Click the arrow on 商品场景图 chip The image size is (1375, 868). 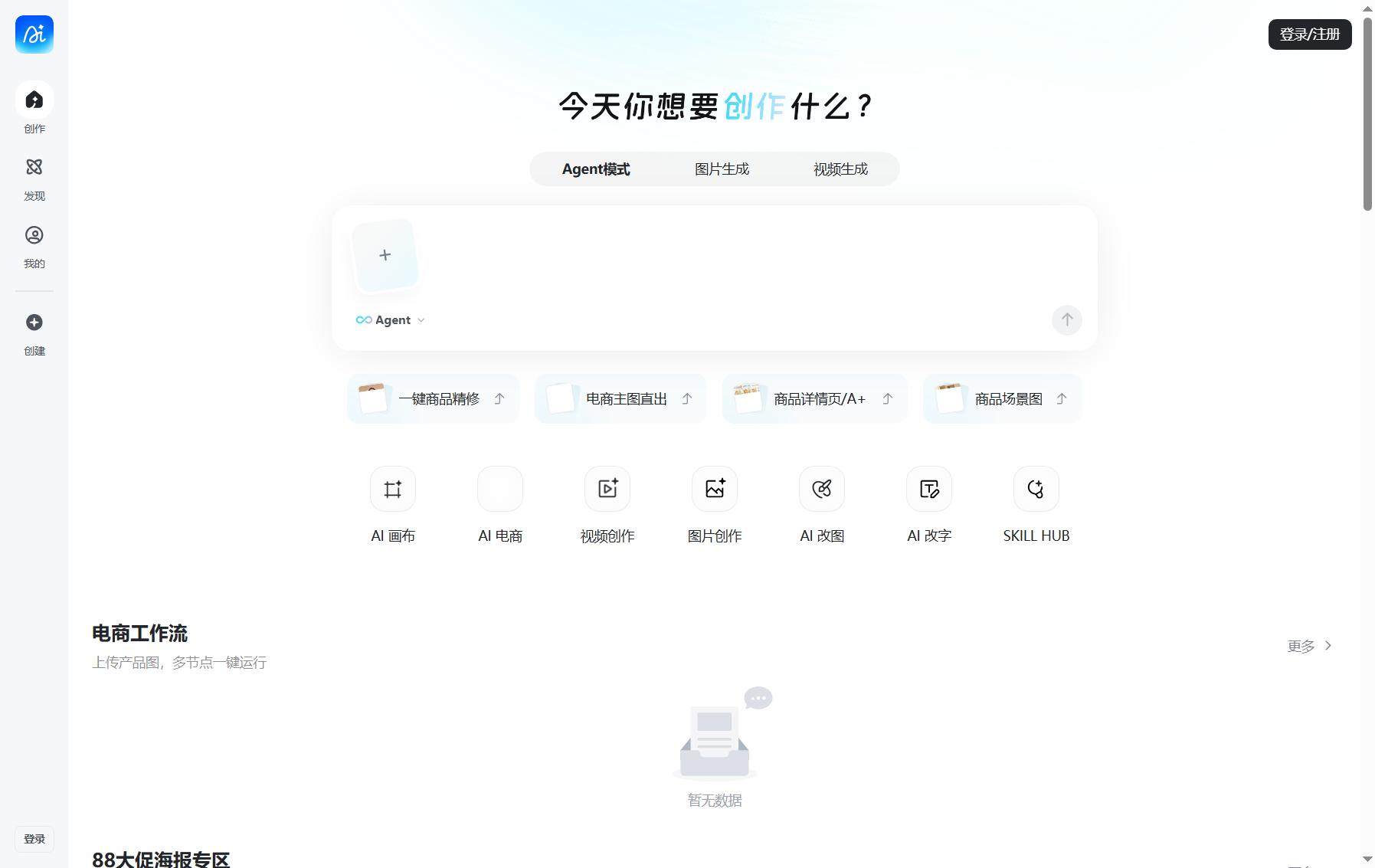pos(1062,398)
